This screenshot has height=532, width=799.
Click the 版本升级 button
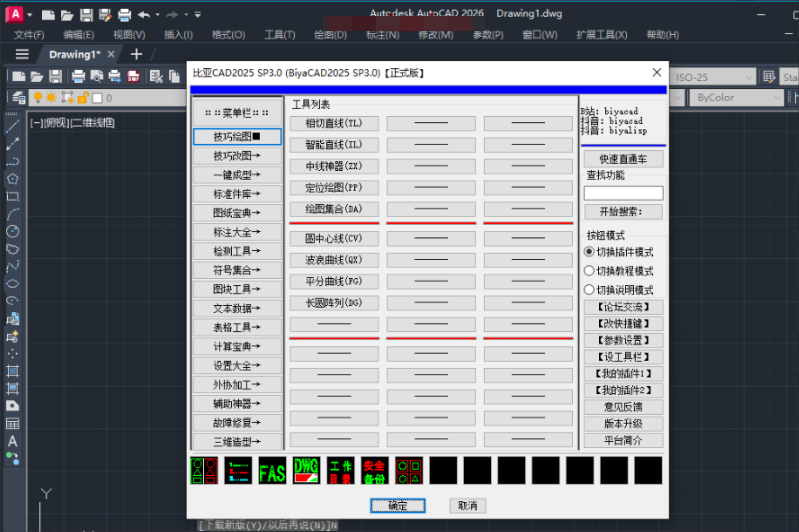[623, 423]
